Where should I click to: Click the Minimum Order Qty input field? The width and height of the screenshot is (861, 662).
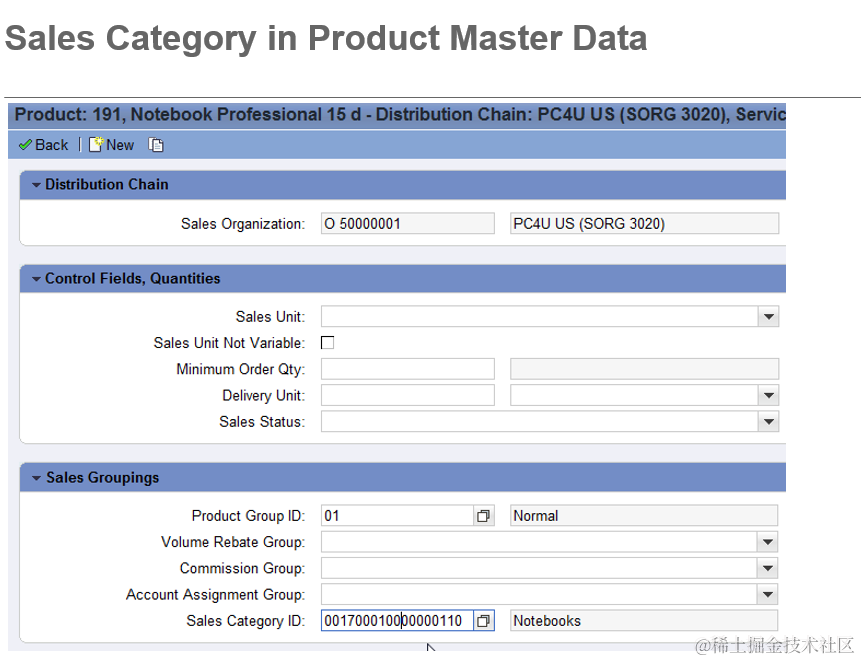click(x=407, y=369)
